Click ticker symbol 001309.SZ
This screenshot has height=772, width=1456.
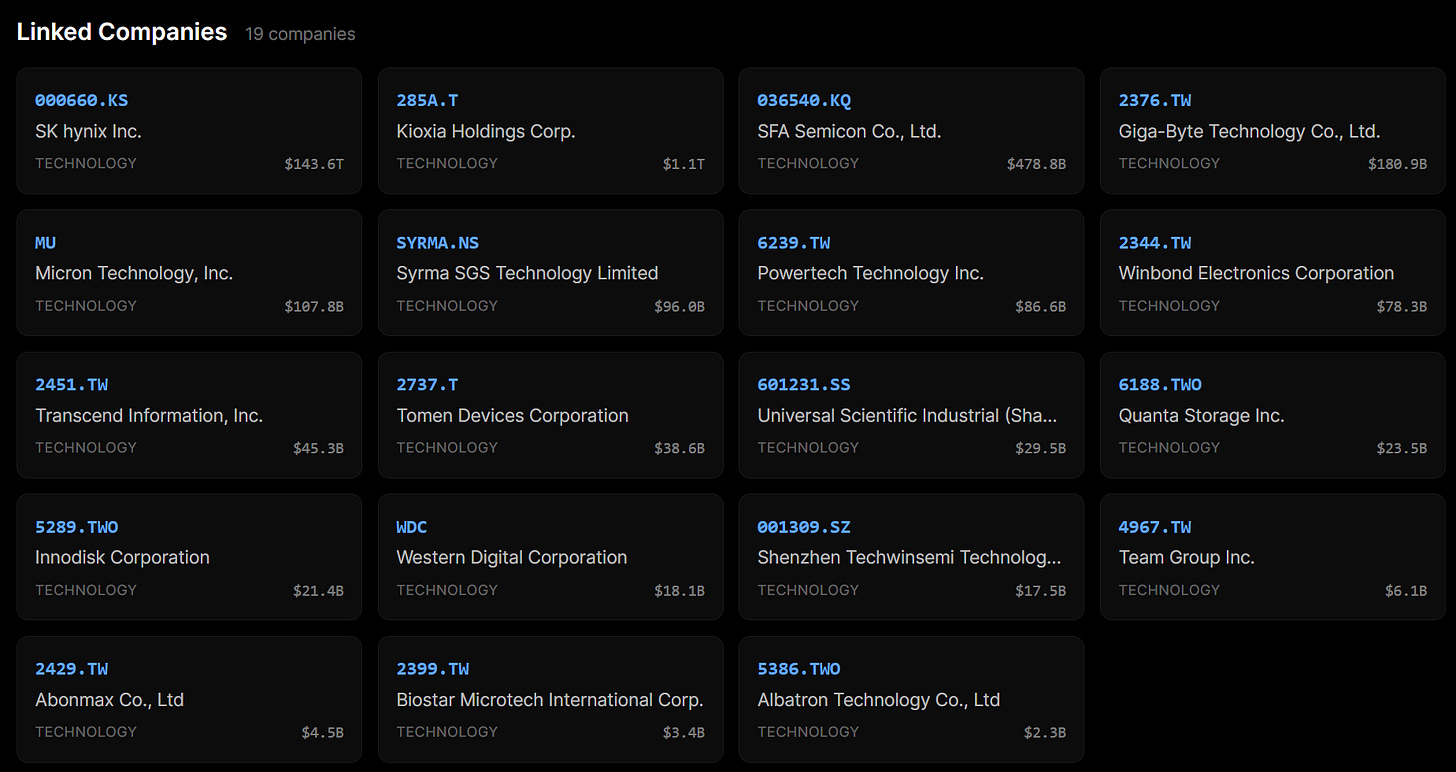804,527
